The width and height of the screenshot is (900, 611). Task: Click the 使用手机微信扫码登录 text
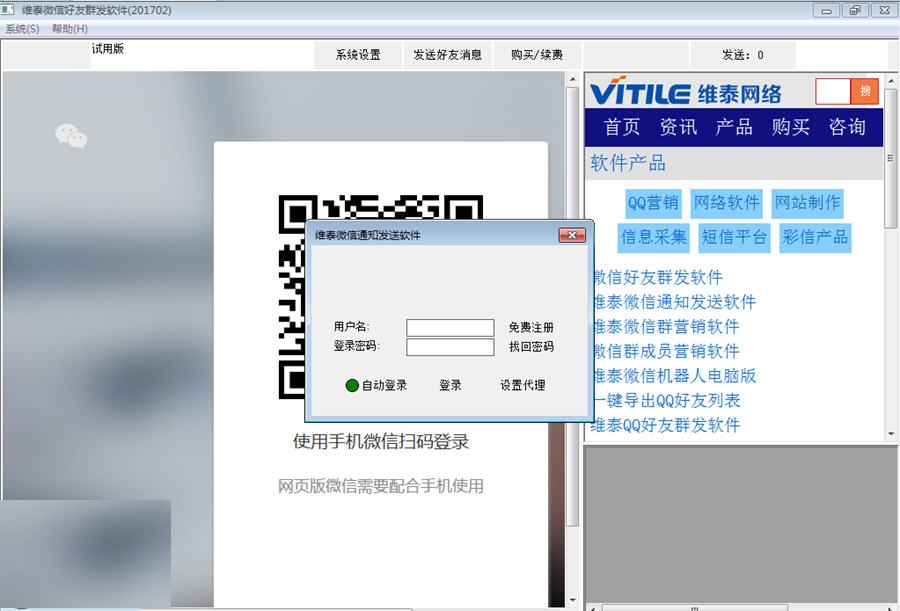coord(381,442)
